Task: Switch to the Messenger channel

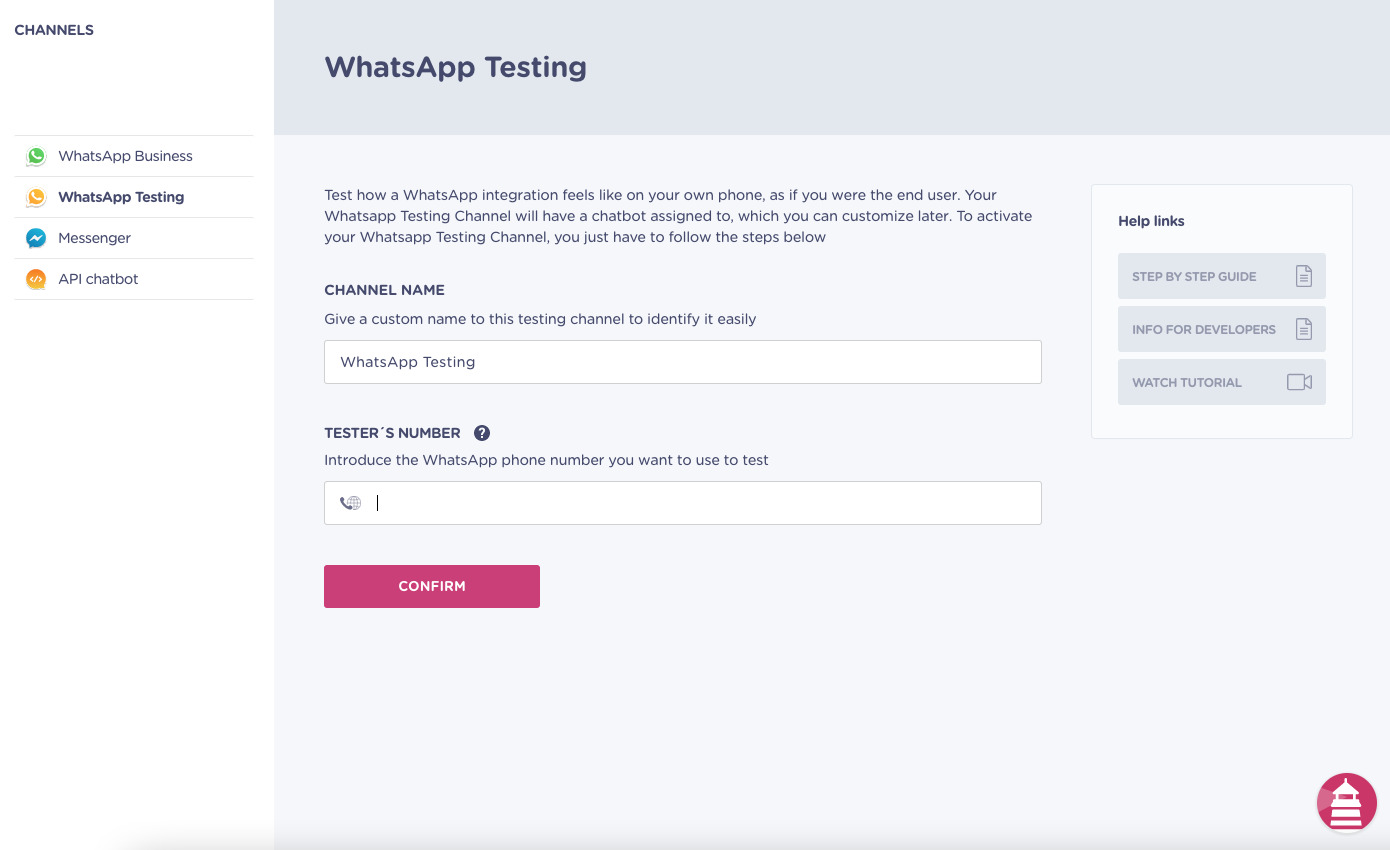Action: (x=94, y=238)
